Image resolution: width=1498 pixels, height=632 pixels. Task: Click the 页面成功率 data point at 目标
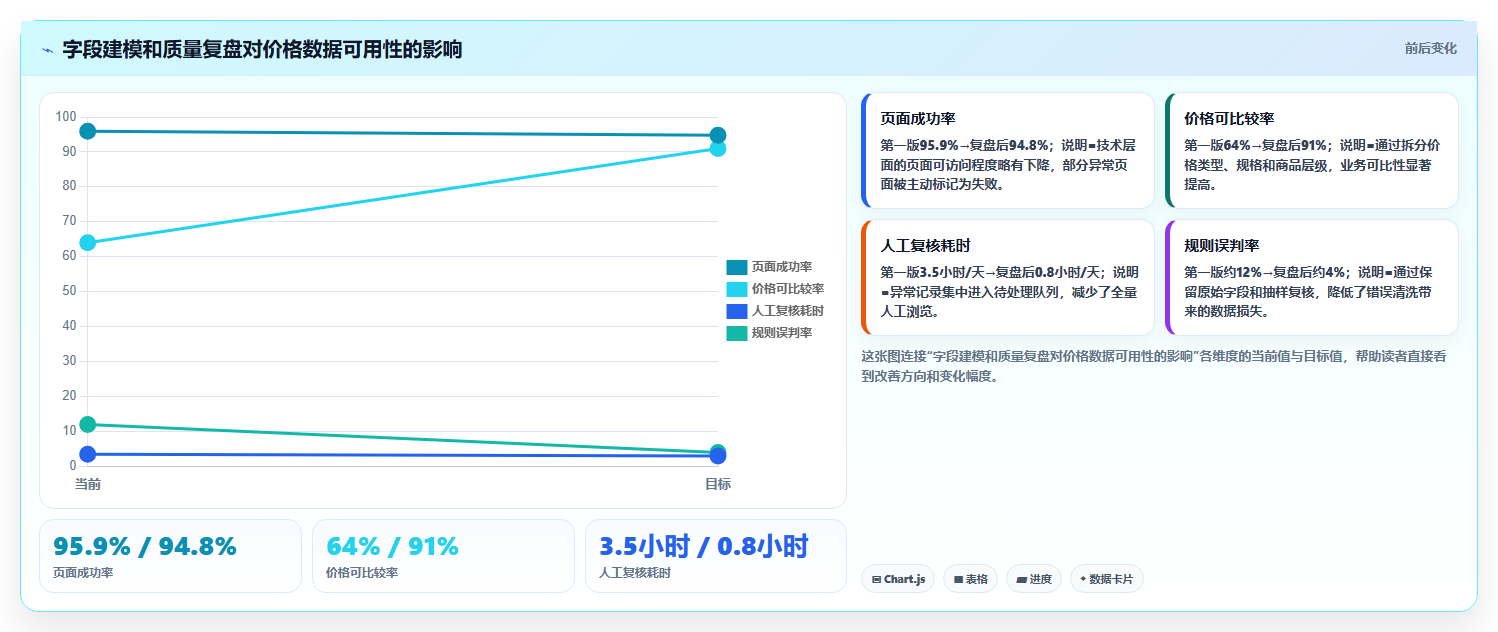click(718, 135)
